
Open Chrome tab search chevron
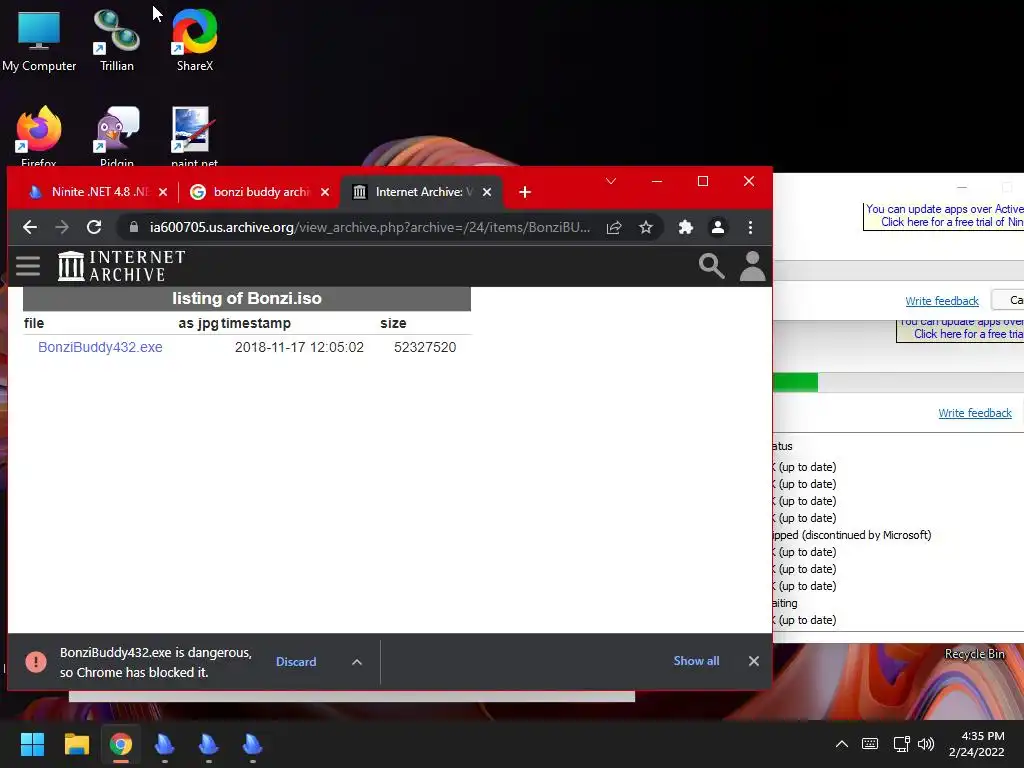tap(611, 182)
